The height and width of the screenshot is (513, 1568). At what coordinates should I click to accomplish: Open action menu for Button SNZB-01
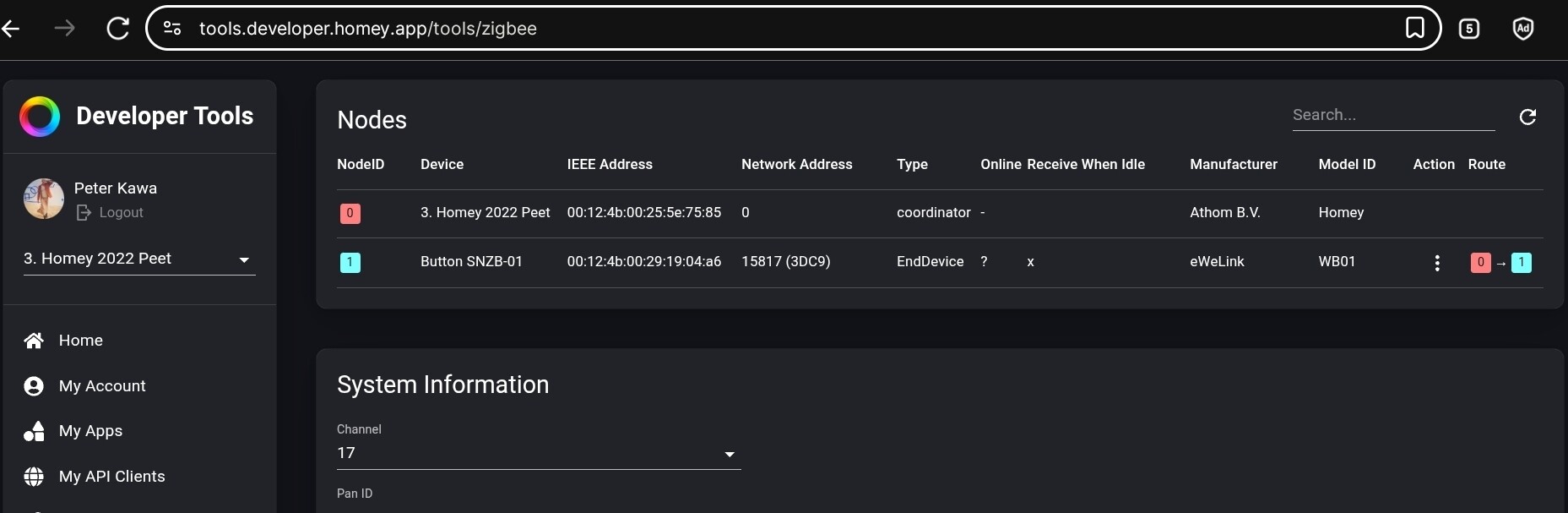point(1437,263)
